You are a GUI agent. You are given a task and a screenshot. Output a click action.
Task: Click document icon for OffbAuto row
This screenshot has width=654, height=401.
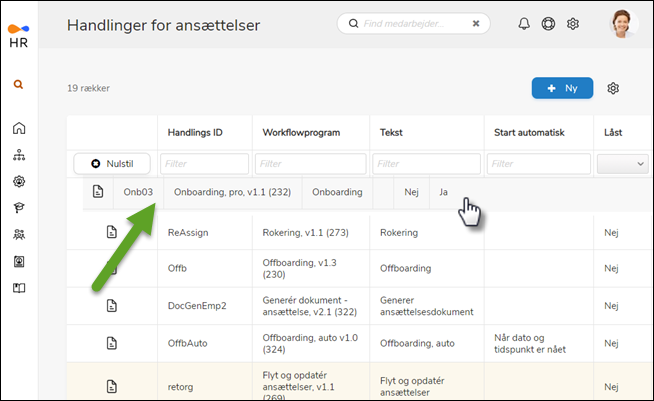point(113,343)
